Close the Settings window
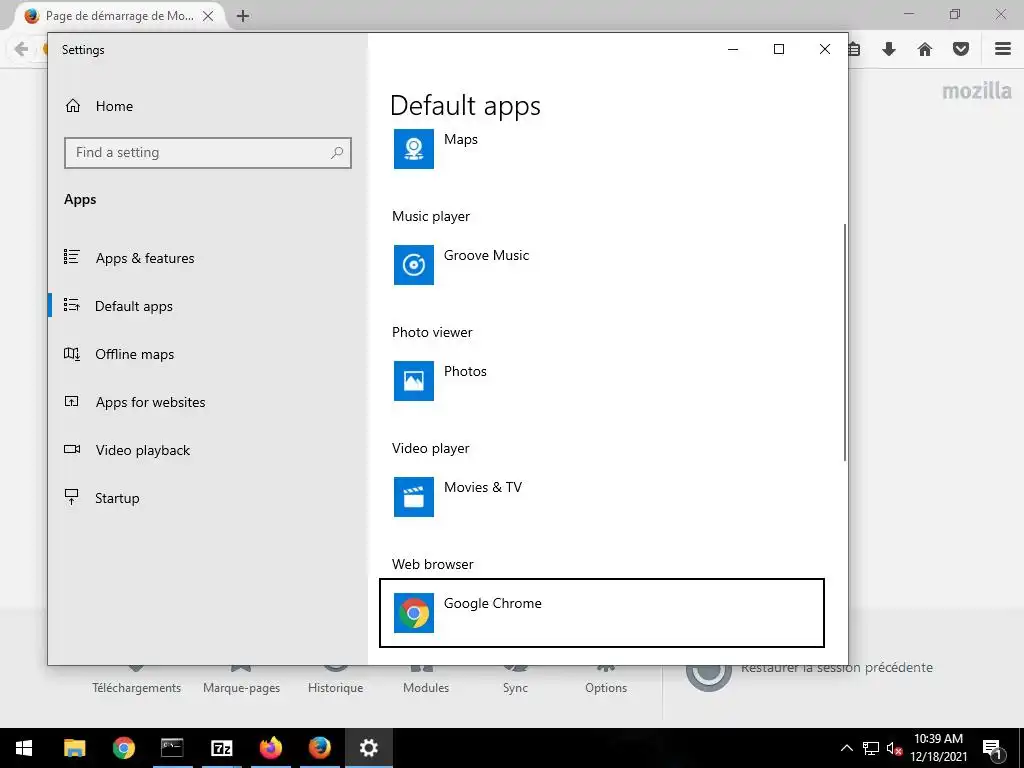 coord(825,49)
